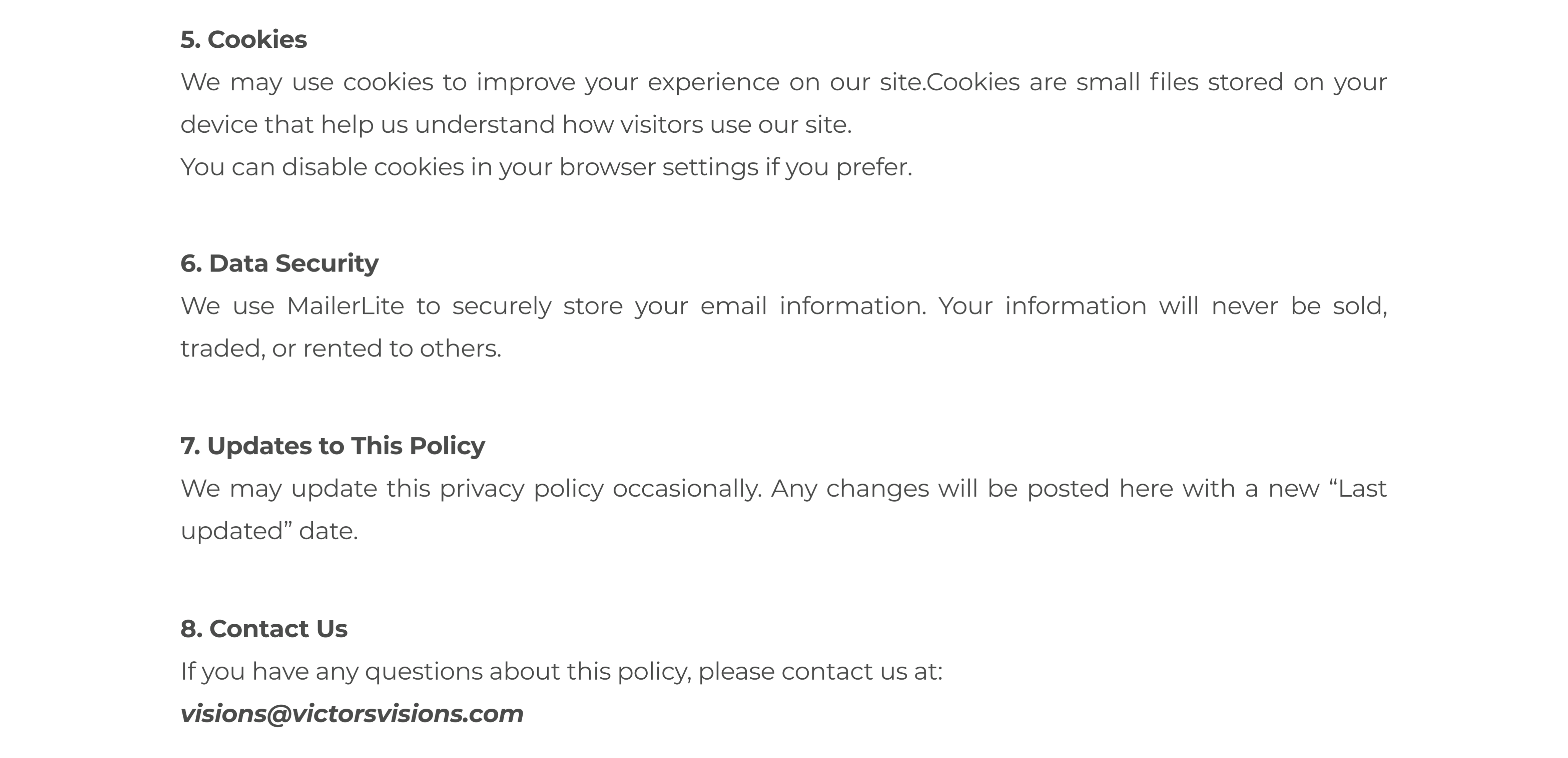Screen dimensions: 1568x758
Task: Open the visions@victorsvisions.com email link
Action: (x=352, y=714)
